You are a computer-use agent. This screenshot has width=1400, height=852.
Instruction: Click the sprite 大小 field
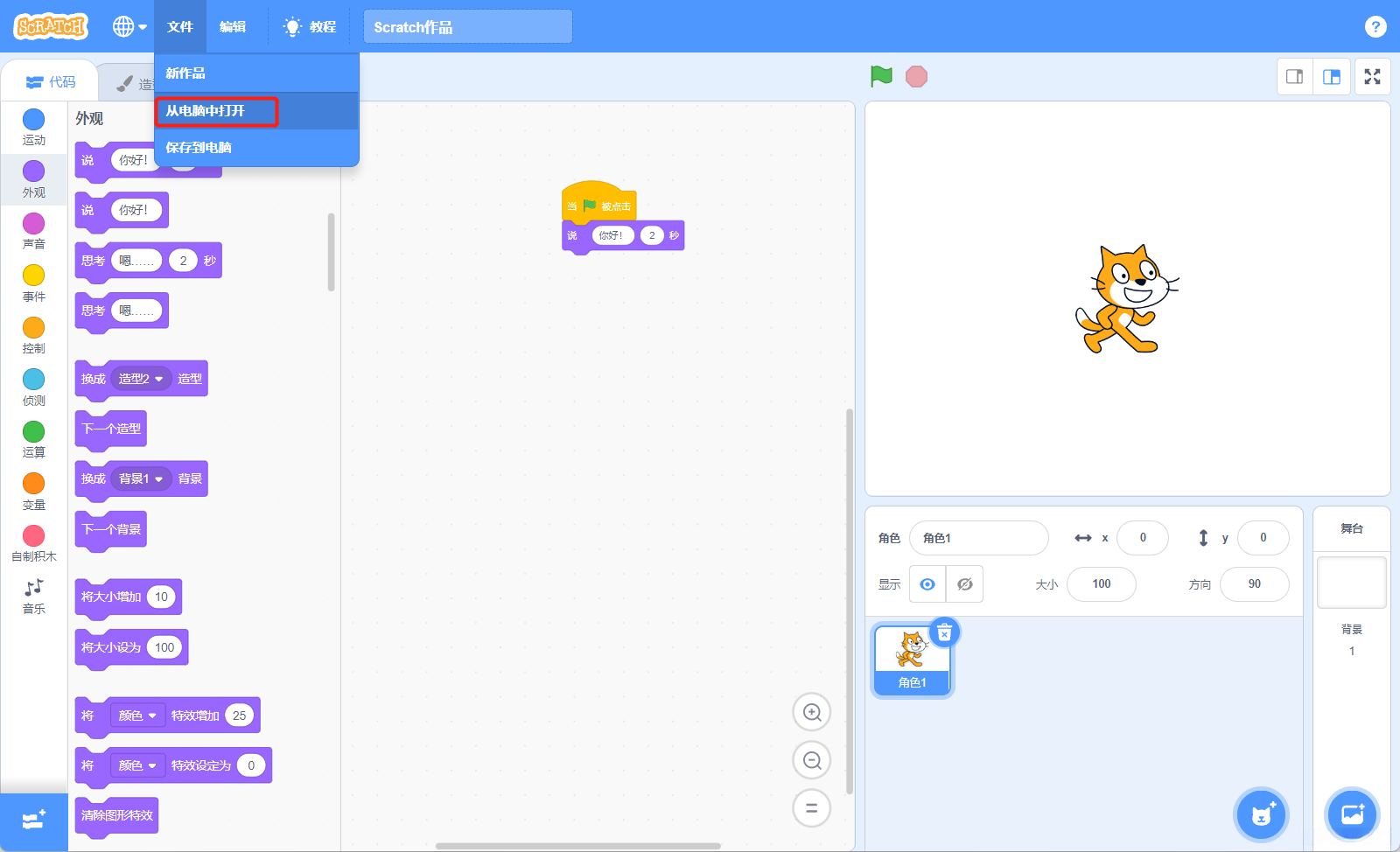[1102, 584]
